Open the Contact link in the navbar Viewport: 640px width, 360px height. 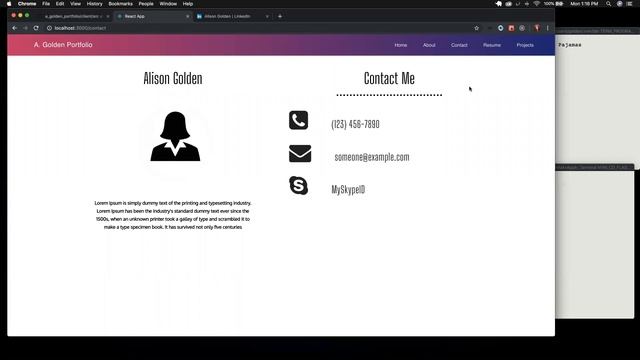pyautogui.click(x=459, y=45)
